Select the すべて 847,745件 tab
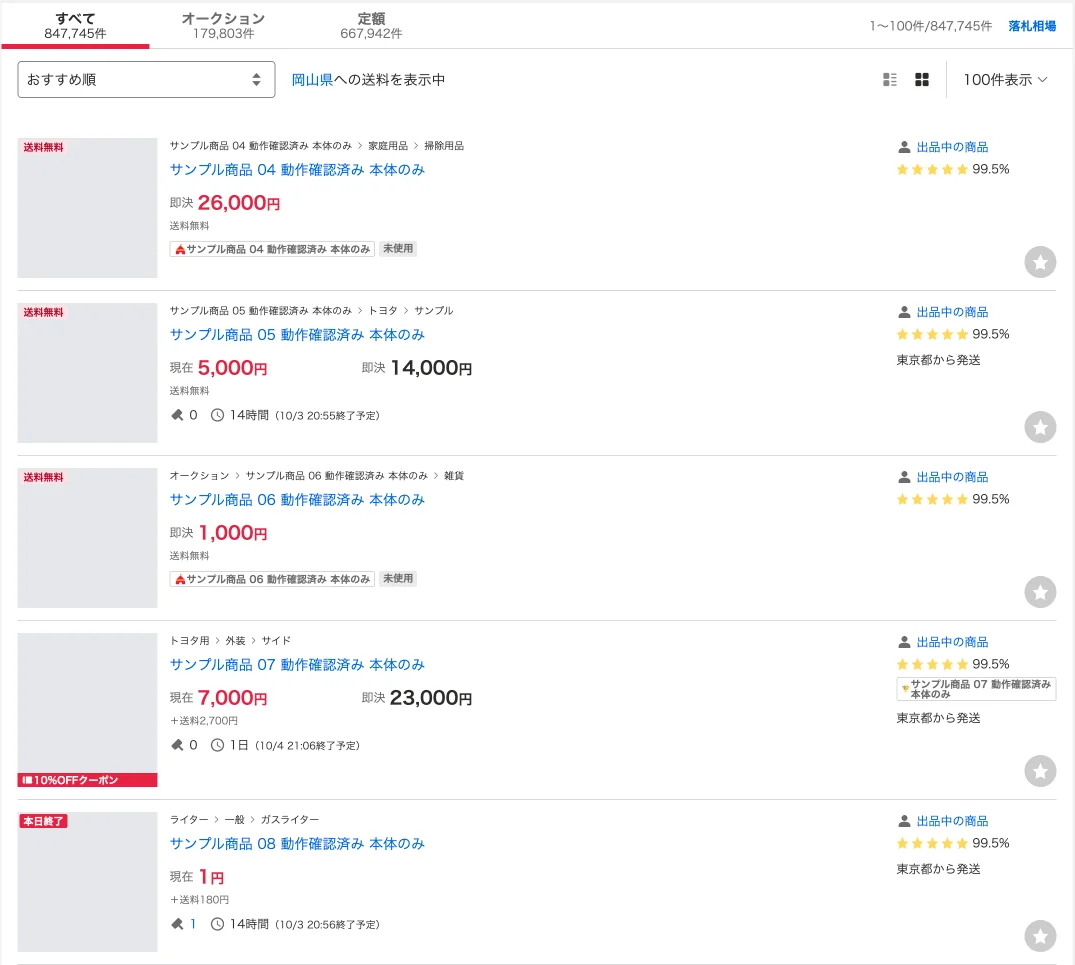1075x965 pixels. point(75,25)
